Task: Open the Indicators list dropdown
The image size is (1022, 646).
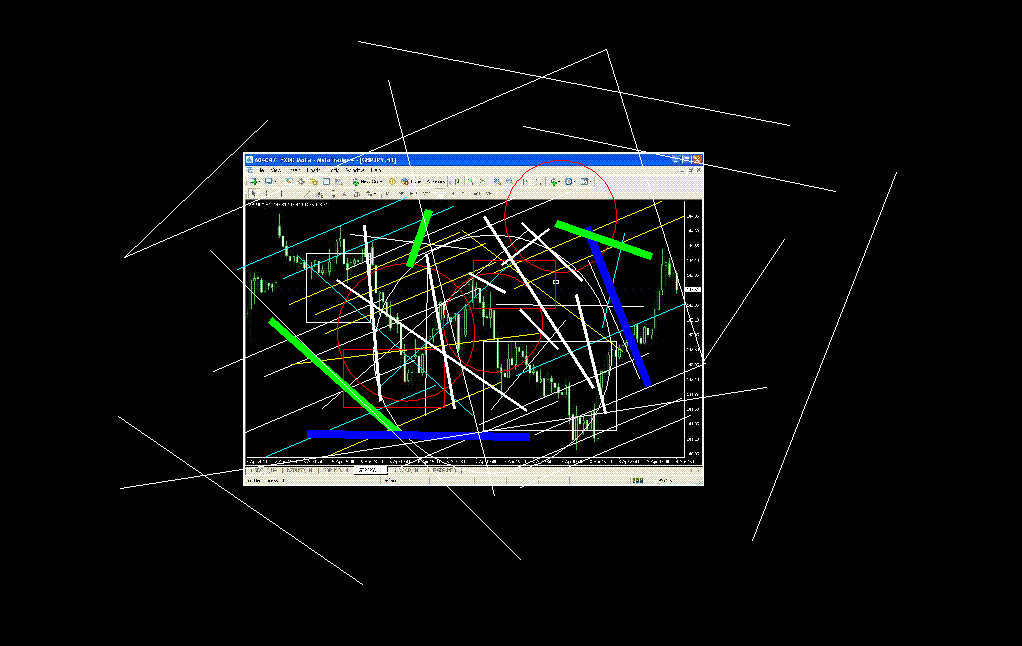Action: [x=554, y=182]
